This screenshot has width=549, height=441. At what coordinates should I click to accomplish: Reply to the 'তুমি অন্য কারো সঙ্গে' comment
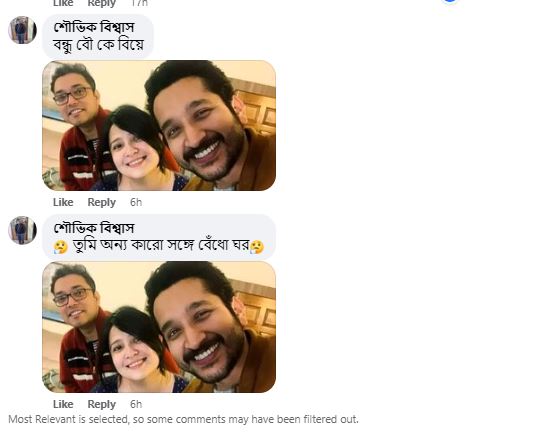[102, 404]
